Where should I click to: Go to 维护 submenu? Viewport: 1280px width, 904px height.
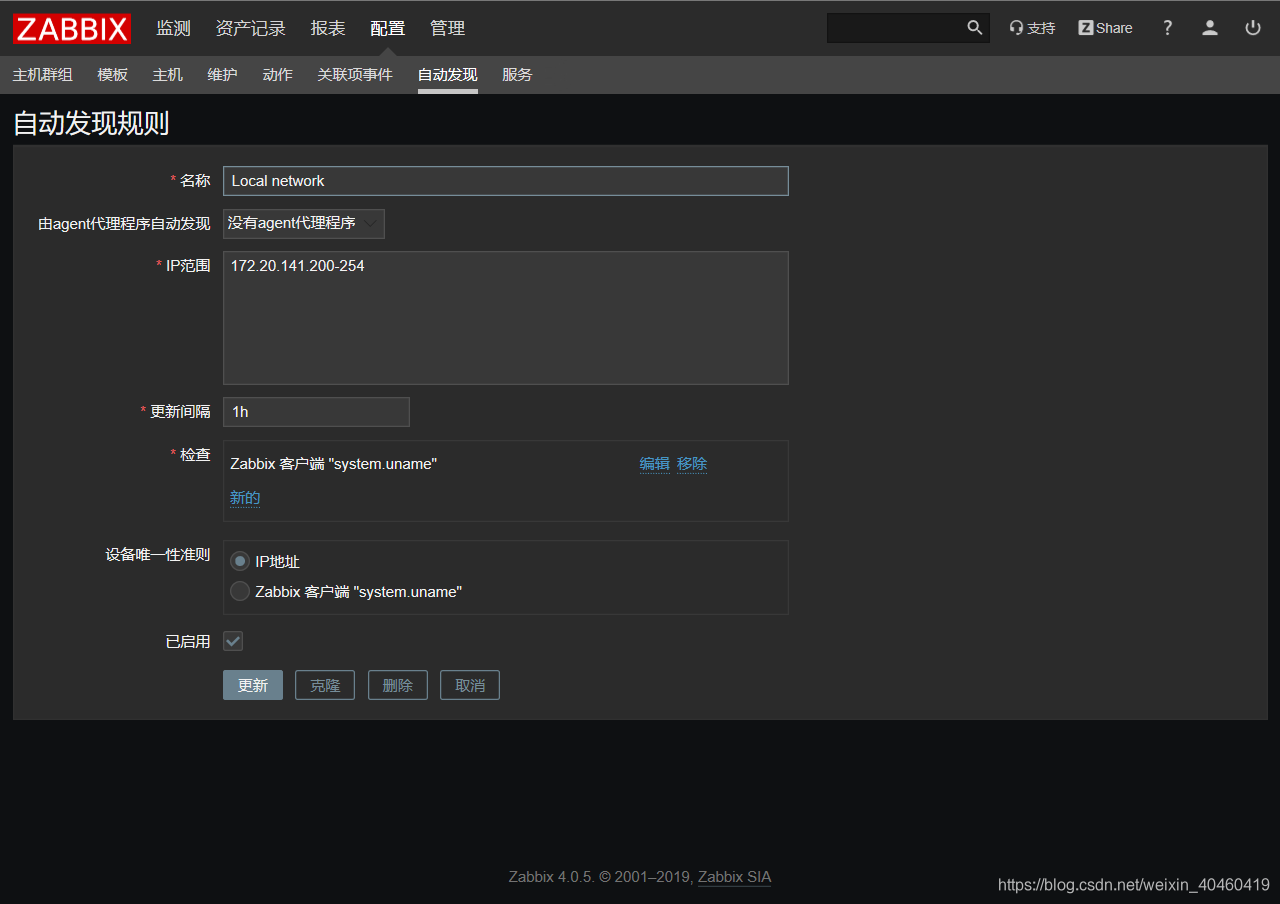222,75
